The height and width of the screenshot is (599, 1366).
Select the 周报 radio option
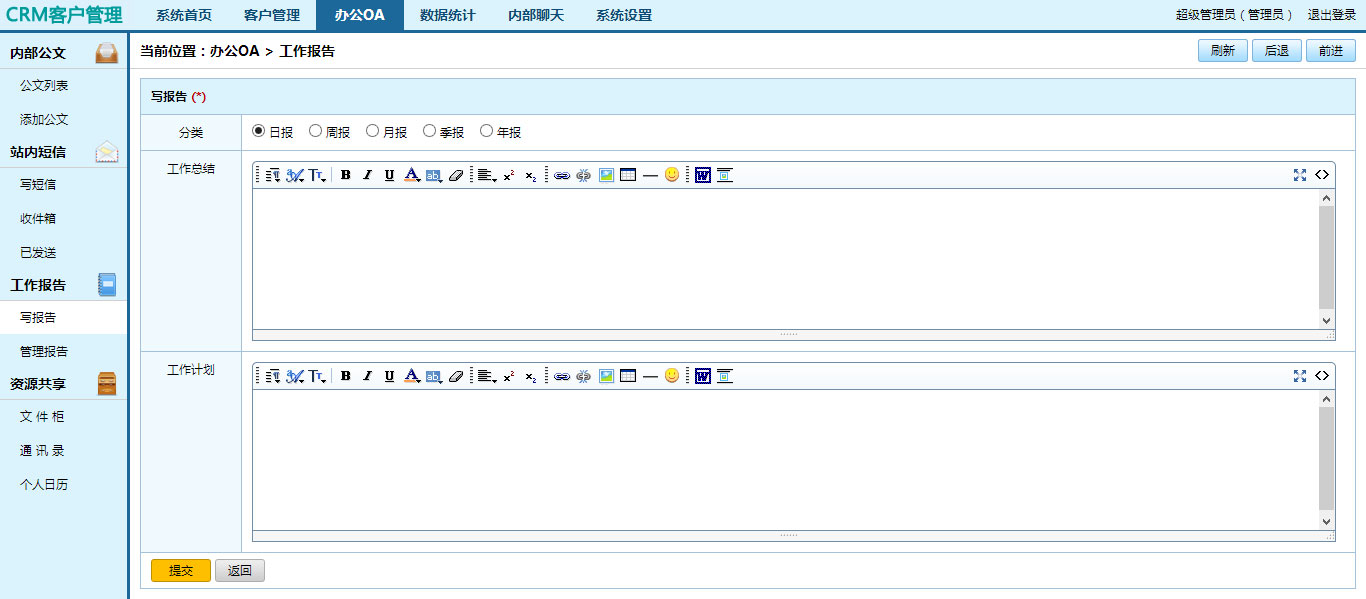tap(316, 131)
